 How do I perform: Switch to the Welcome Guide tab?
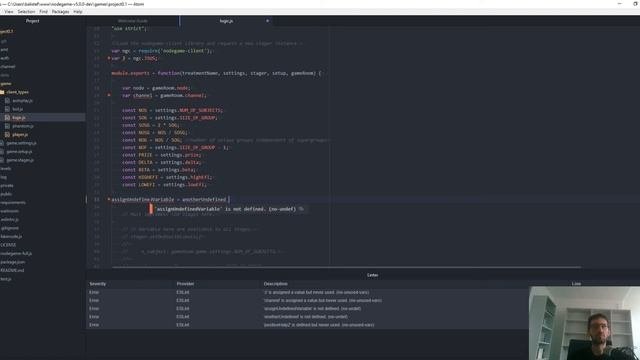click(133, 21)
